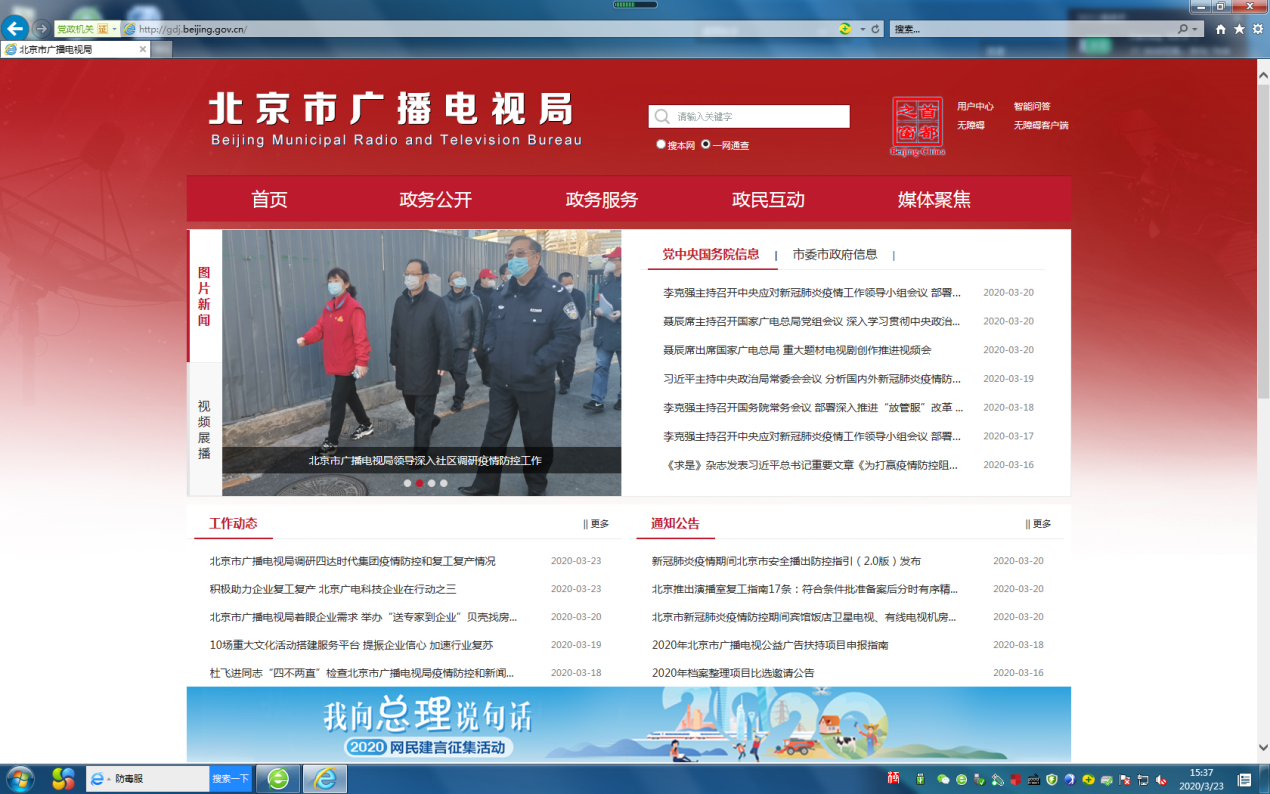This screenshot has width=1270, height=794.
Task: Select the third carousel dot indicator
Action: (431, 483)
